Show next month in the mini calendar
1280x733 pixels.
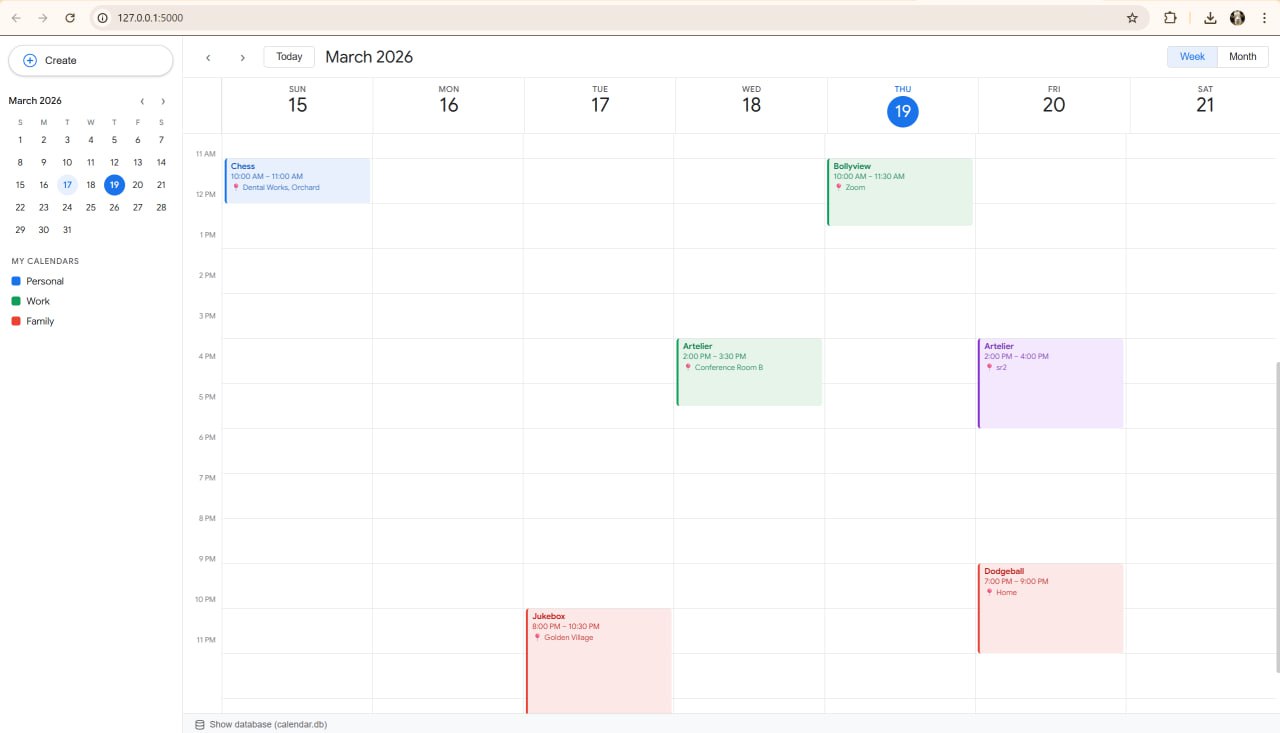(163, 101)
